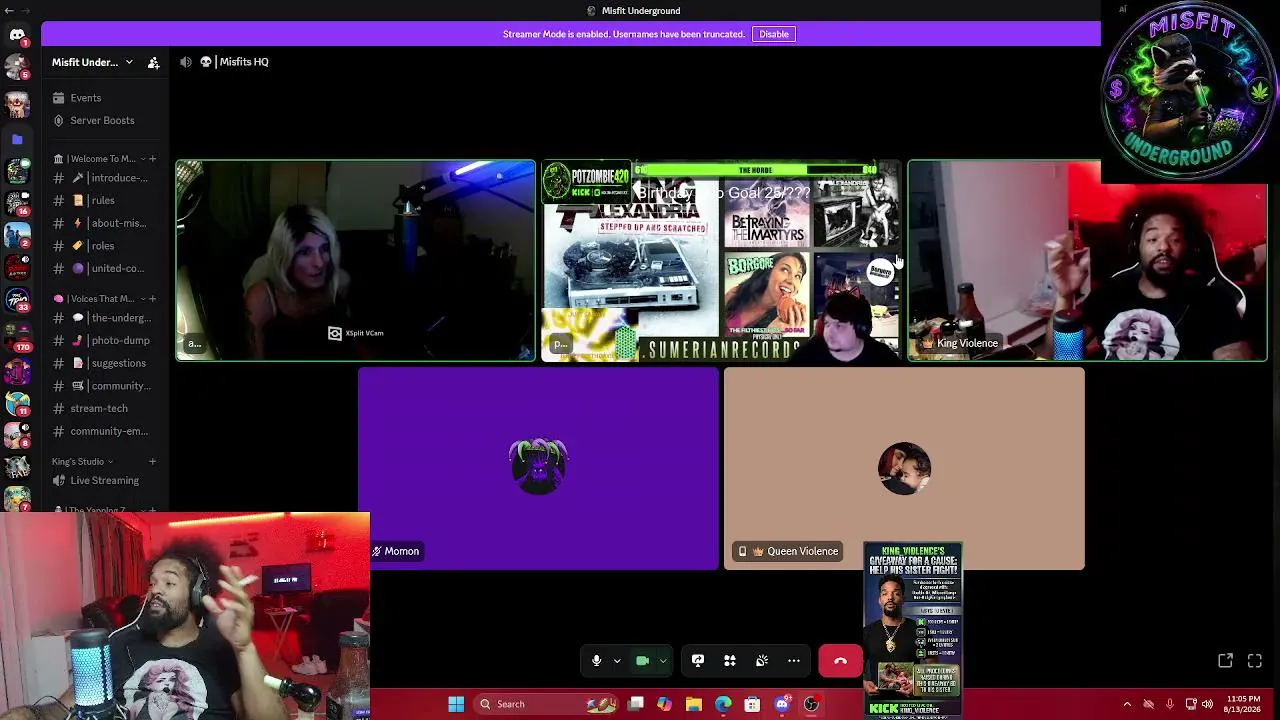Pop out the call window

tap(1225, 661)
